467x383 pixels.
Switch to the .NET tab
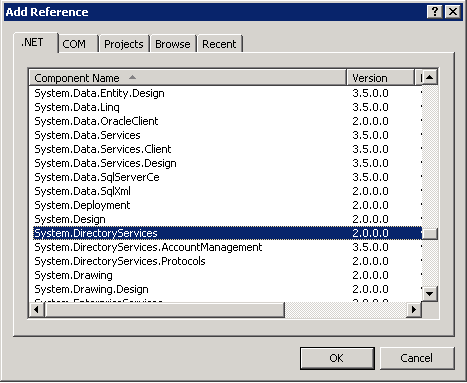[36, 43]
